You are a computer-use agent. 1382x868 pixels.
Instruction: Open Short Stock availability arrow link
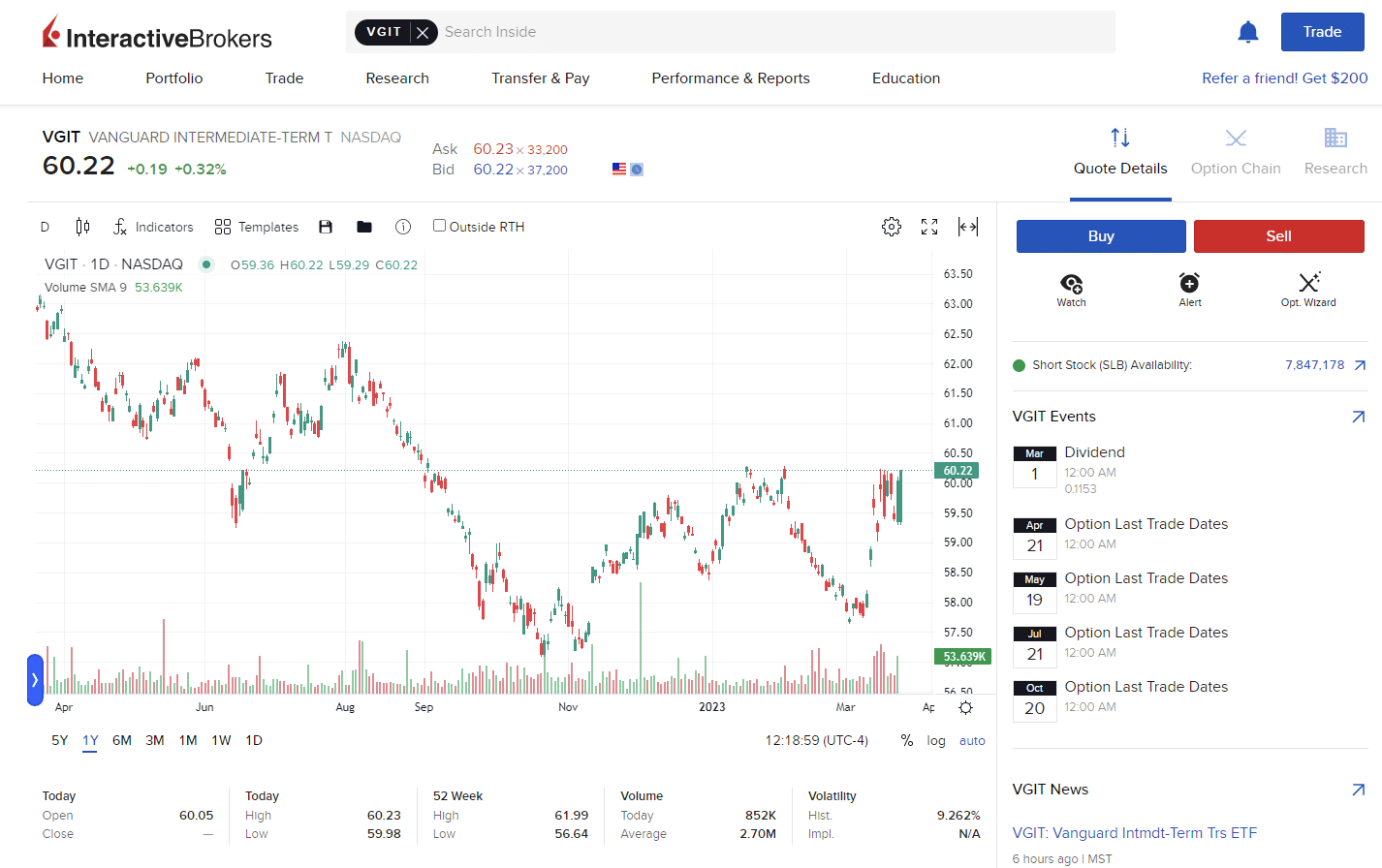pos(1360,365)
